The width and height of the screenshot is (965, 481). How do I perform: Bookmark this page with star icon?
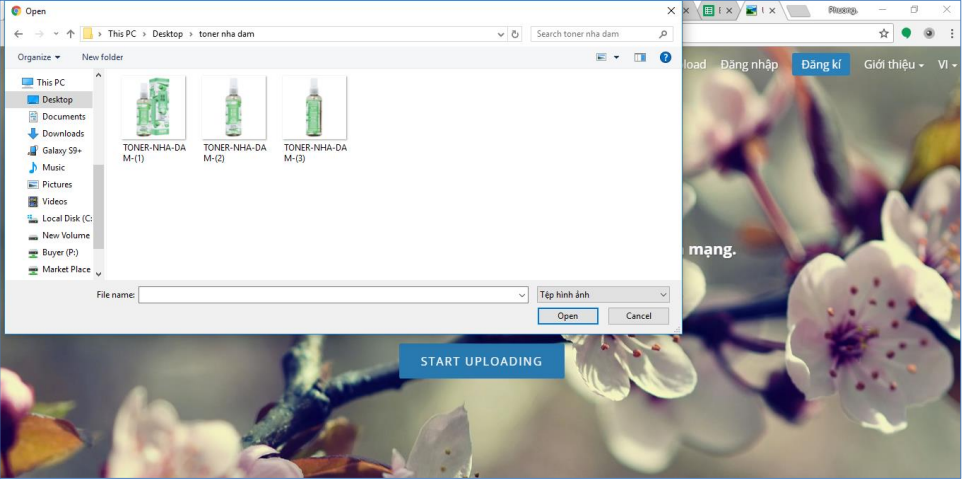(884, 33)
